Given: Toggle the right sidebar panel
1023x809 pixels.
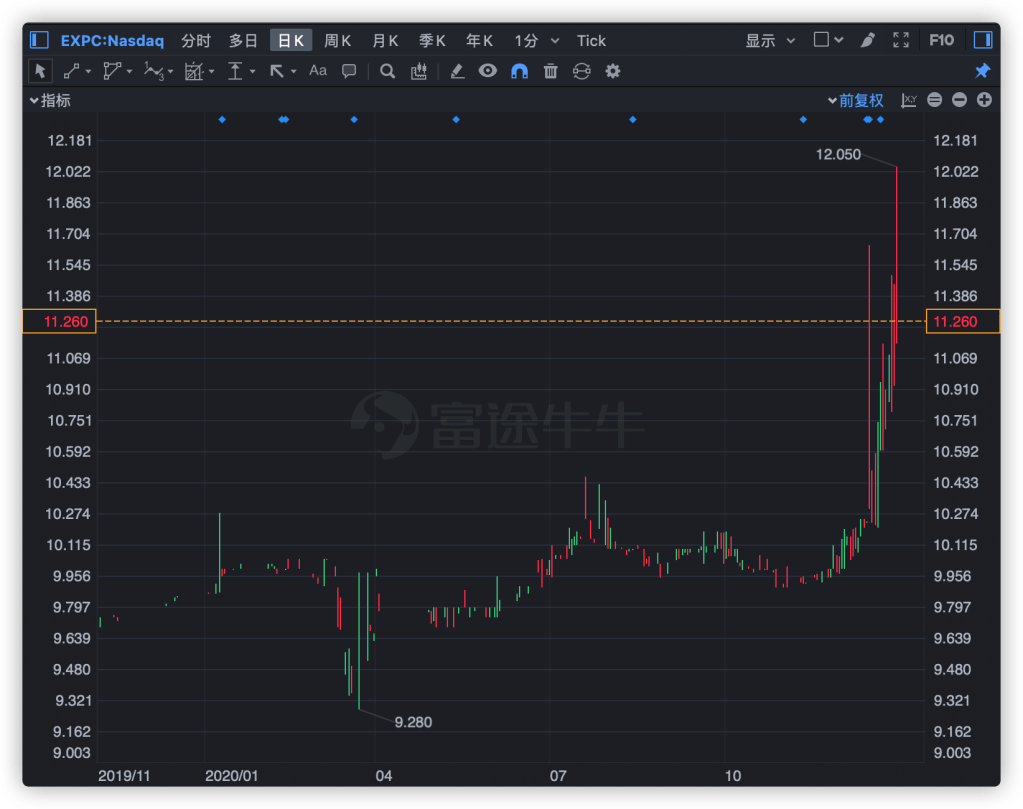Looking at the screenshot, I should coord(982,40).
